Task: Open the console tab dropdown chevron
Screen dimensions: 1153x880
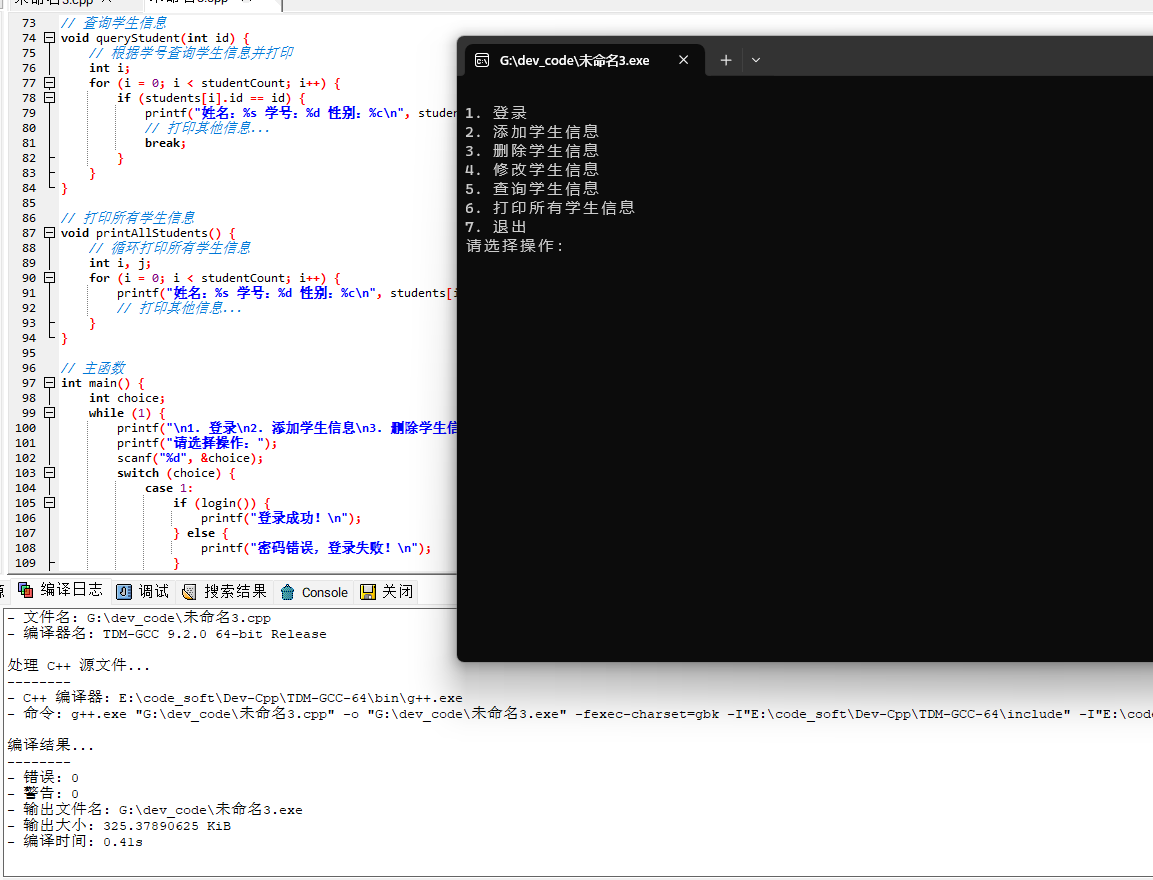Action: [755, 60]
